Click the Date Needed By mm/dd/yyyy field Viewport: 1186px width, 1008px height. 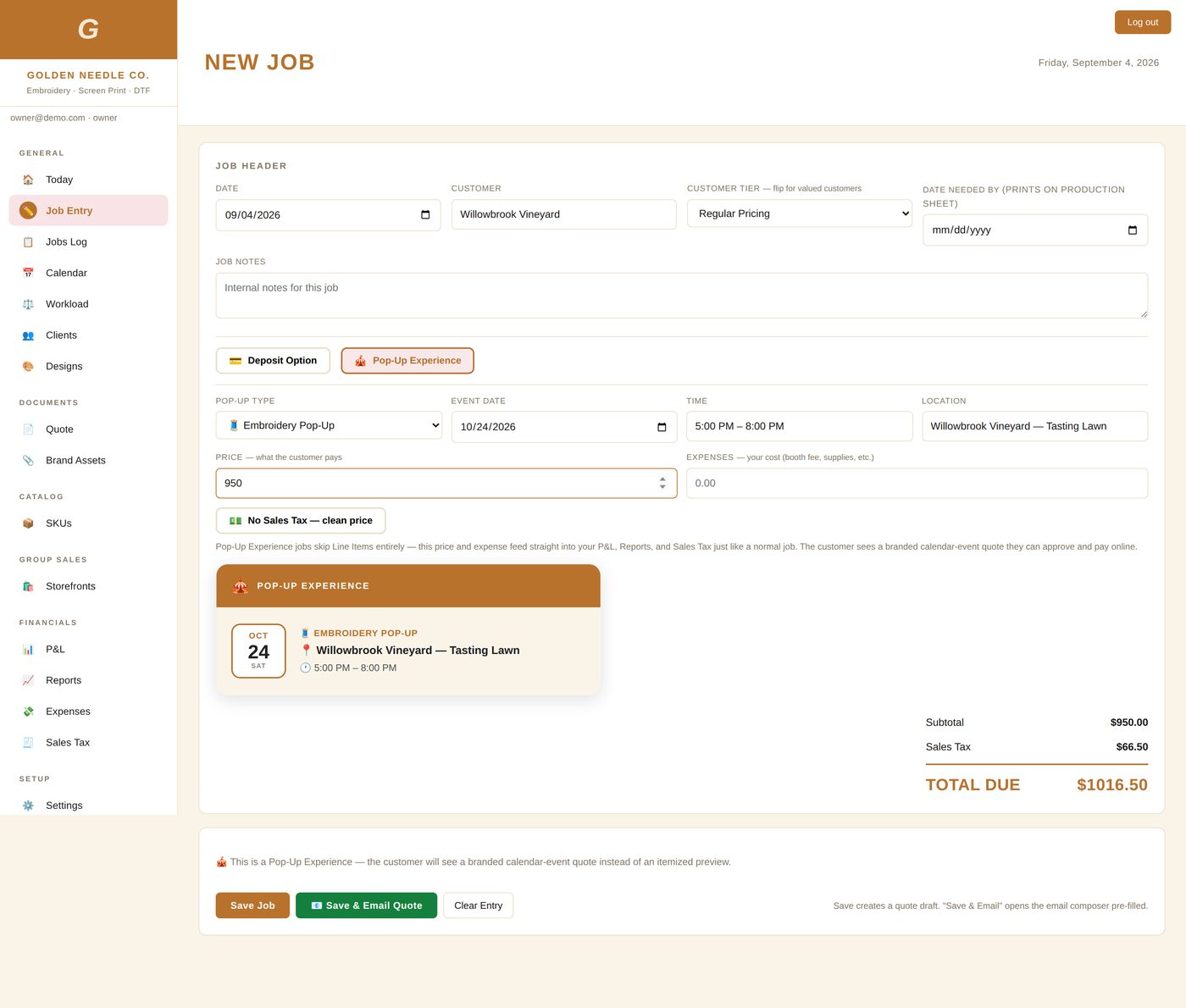pos(1035,230)
